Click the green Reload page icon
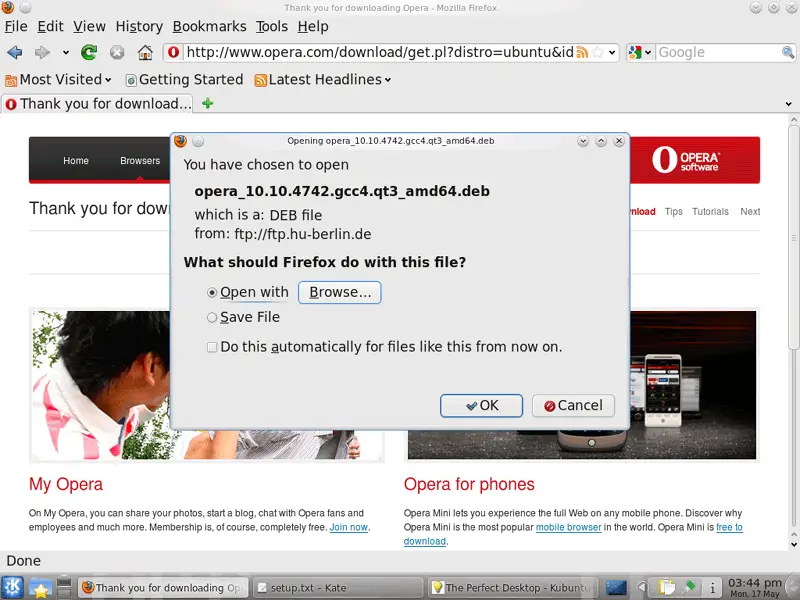 [x=89, y=52]
